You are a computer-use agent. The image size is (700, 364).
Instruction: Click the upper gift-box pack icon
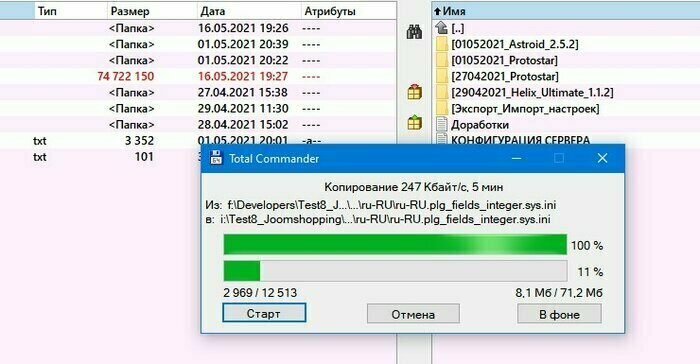[x=414, y=93]
